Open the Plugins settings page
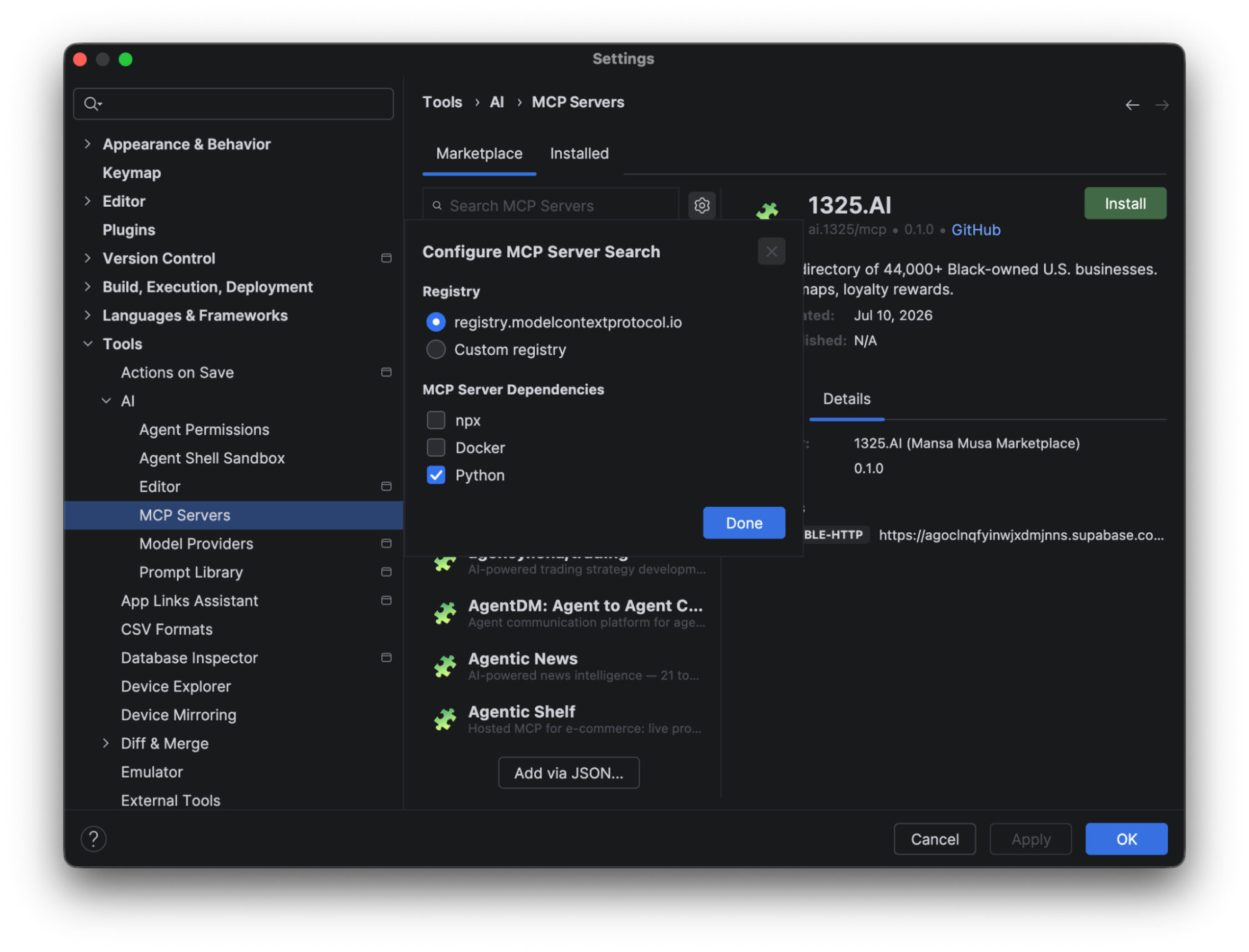The height and width of the screenshot is (952, 1249). pos(129,230)
